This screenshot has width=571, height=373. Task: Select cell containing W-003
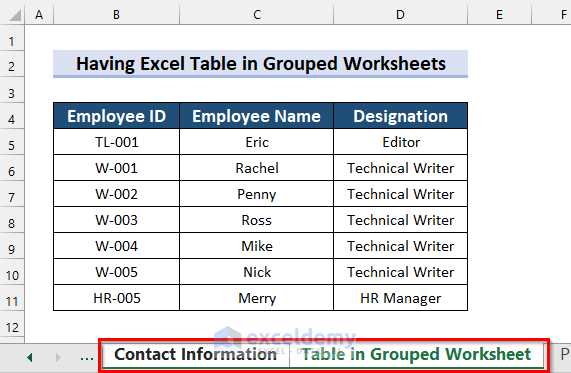click(117, 220)
